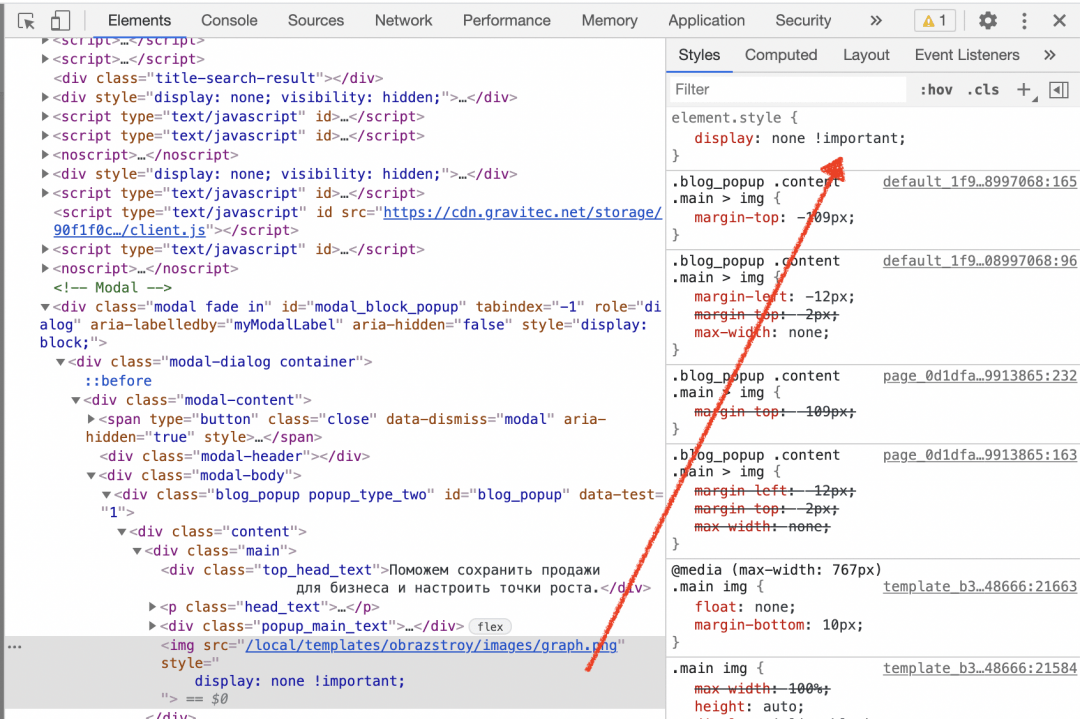This screenshot has width=1080, height=719.
Task: Open the Element Classes .cls panel
Action: [x=983, y=89]
